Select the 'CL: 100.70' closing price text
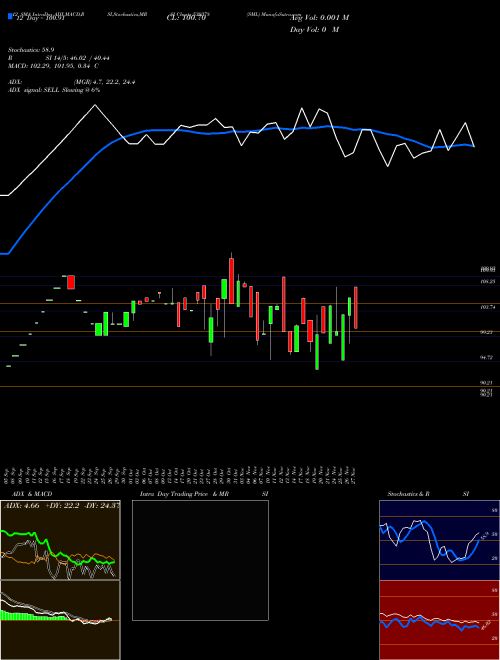The height and width of the screenshot is (660, 500). pos(187,18)
